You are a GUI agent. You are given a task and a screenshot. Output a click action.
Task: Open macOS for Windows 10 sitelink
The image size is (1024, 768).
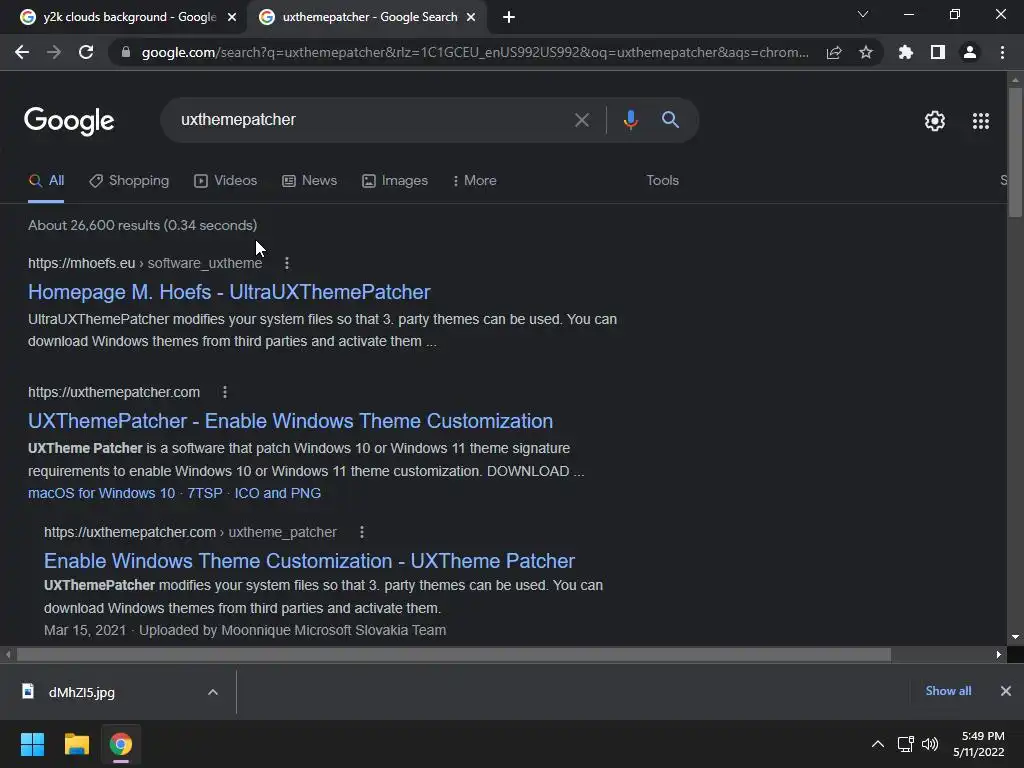(x=101, y=493)
